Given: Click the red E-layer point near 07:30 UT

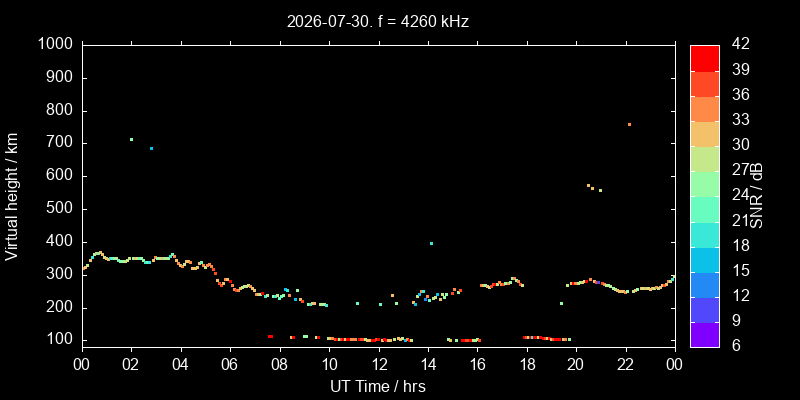Looking at the screenshot, I should [x=270, y=336].
